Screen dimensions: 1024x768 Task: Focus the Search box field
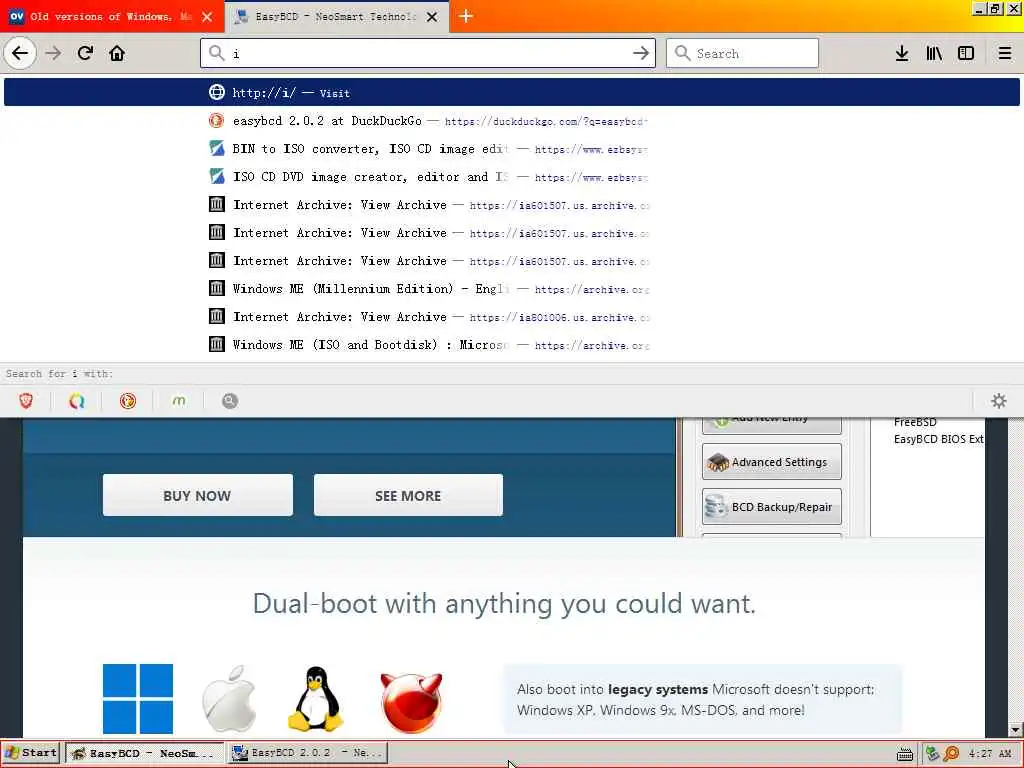(742, 53)
